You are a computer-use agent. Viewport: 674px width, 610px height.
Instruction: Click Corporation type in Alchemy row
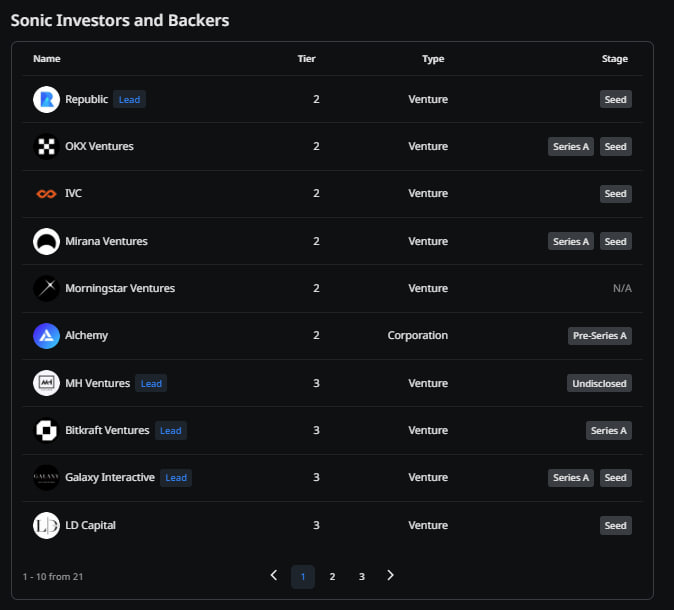[x=418, y=335]
